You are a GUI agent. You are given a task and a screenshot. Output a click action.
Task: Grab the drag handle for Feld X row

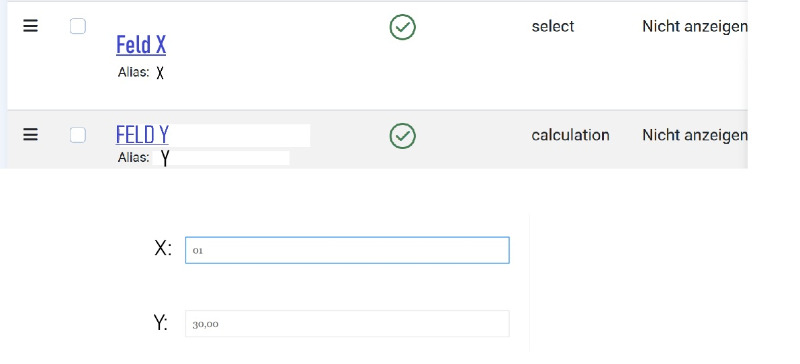click(31, 26)
